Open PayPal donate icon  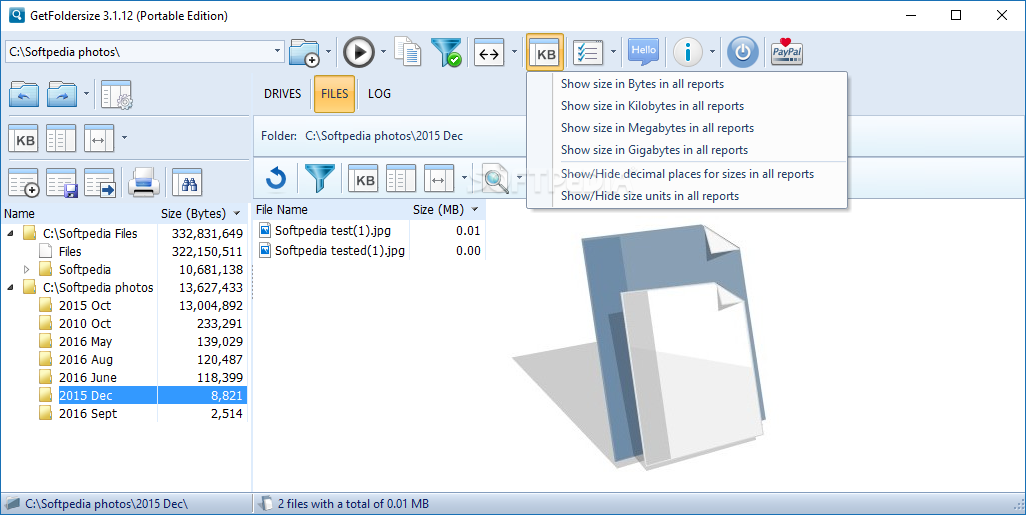click(x=787, y=52)
